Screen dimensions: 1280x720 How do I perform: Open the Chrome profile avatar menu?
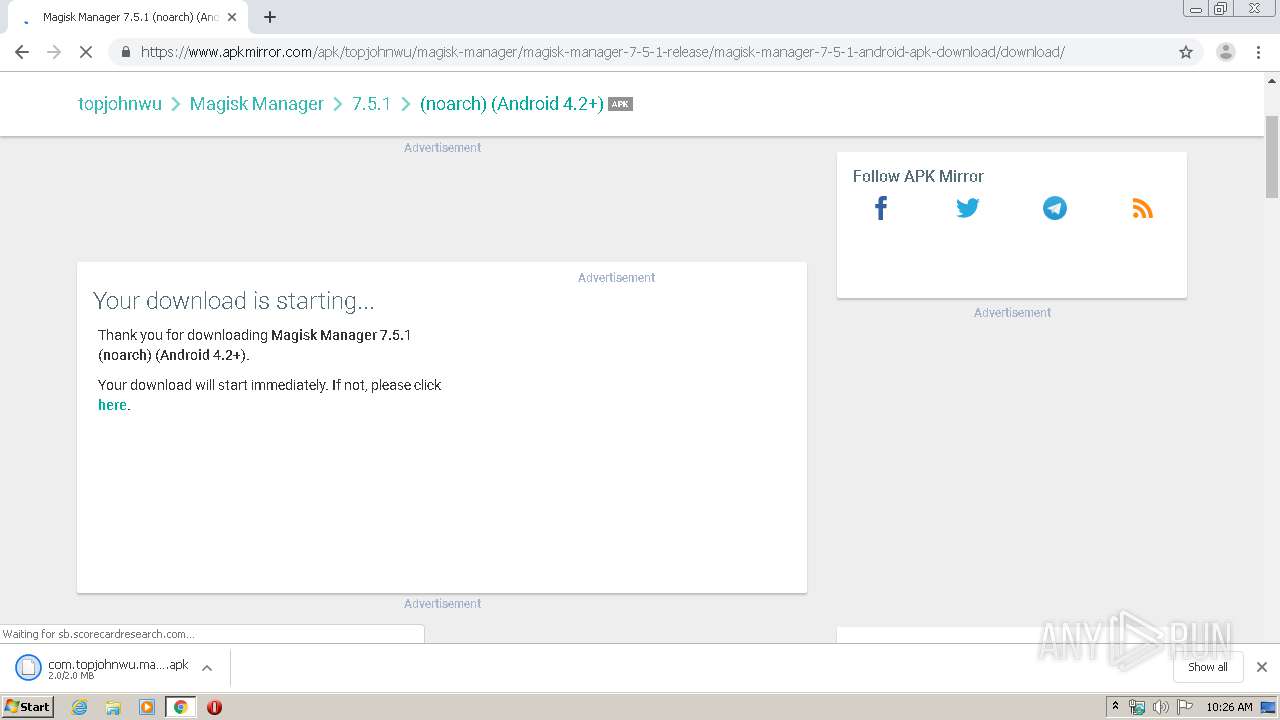coord(1226,52)
